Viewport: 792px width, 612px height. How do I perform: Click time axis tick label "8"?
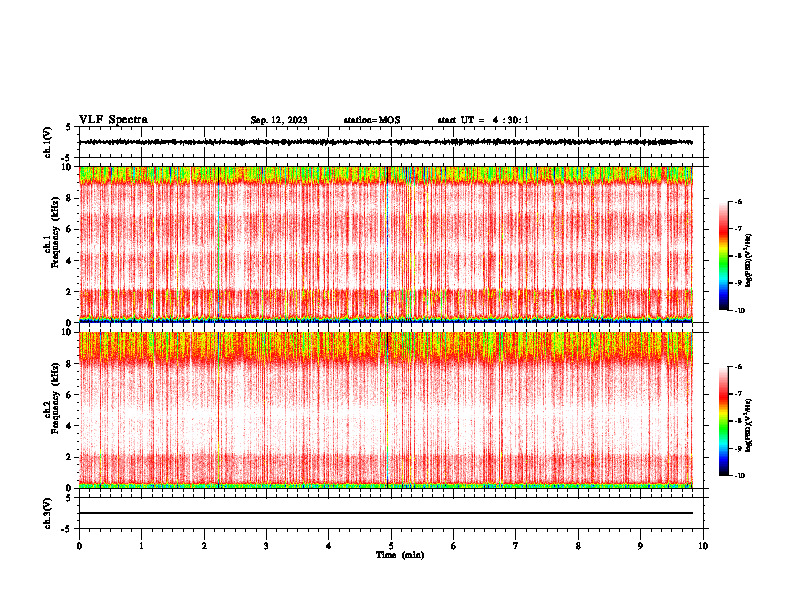point(578,546)
